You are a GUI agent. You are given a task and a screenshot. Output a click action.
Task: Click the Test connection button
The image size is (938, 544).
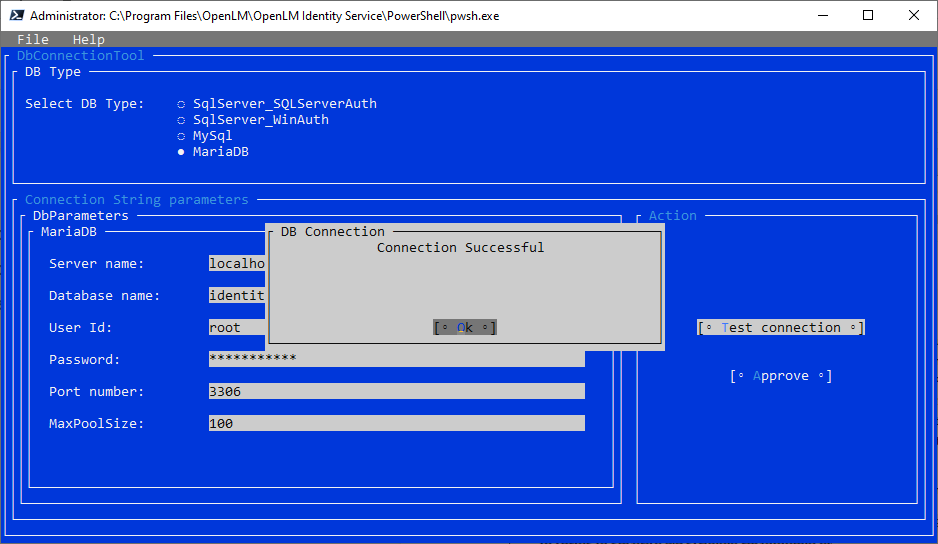pyautogui.click(x=780, y=328)
